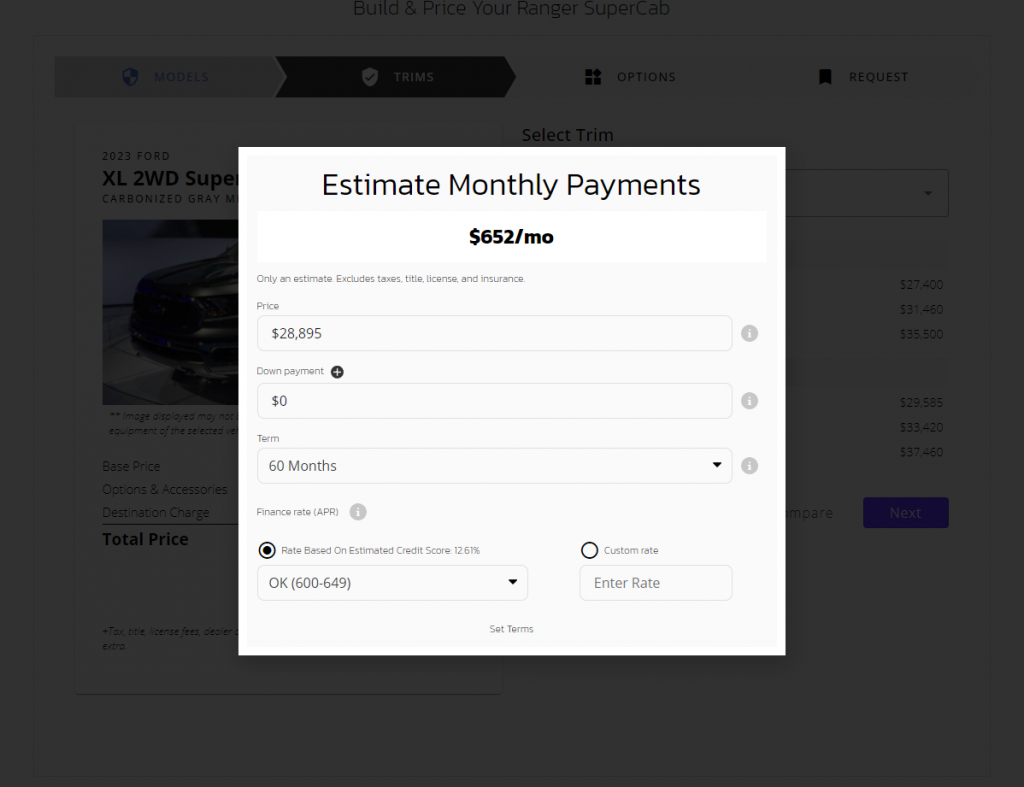
Task: Click the Total Price label
Action: [x=145, y=539]
